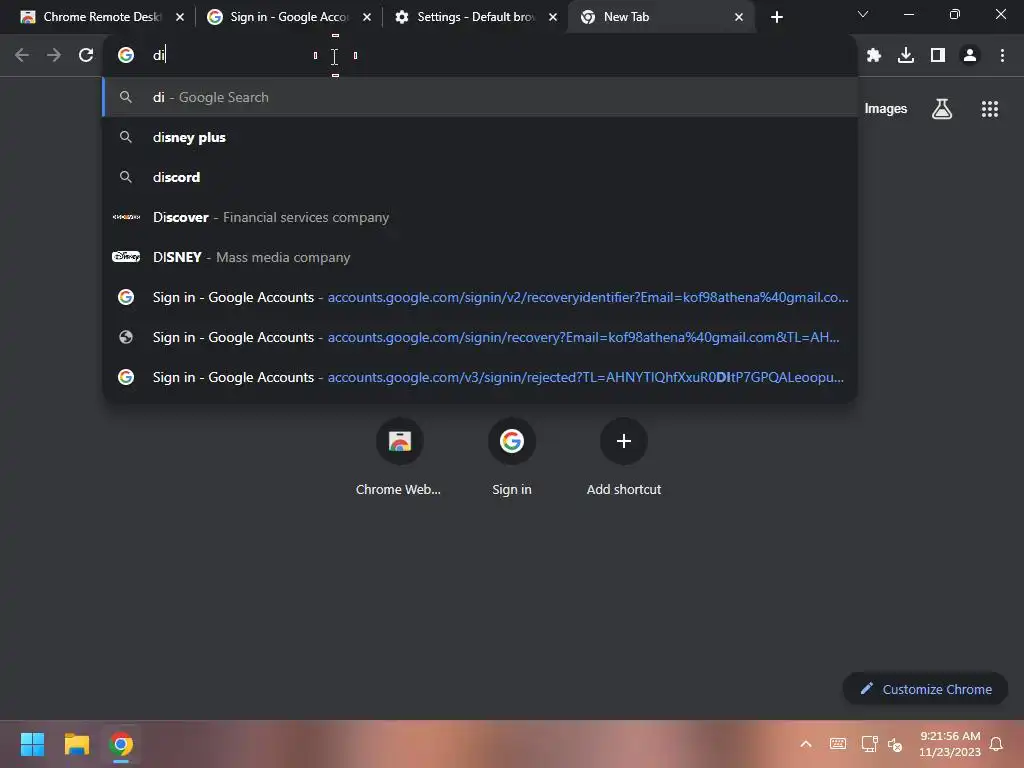The width and height of the screenshot is (1024, 768).
Task: Click the Customize Chrome button
Action: 925,689
